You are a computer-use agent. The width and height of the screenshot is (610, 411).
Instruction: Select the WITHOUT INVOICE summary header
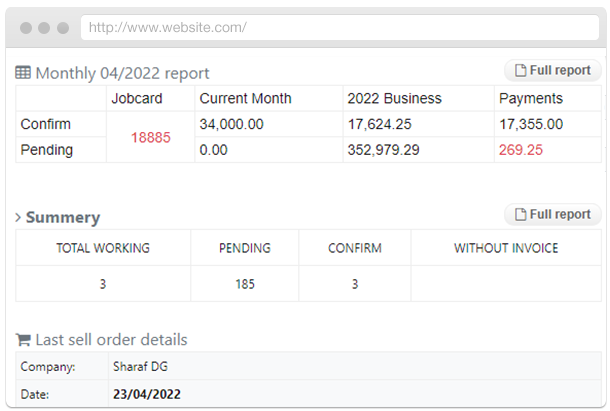tap(506, 248)
